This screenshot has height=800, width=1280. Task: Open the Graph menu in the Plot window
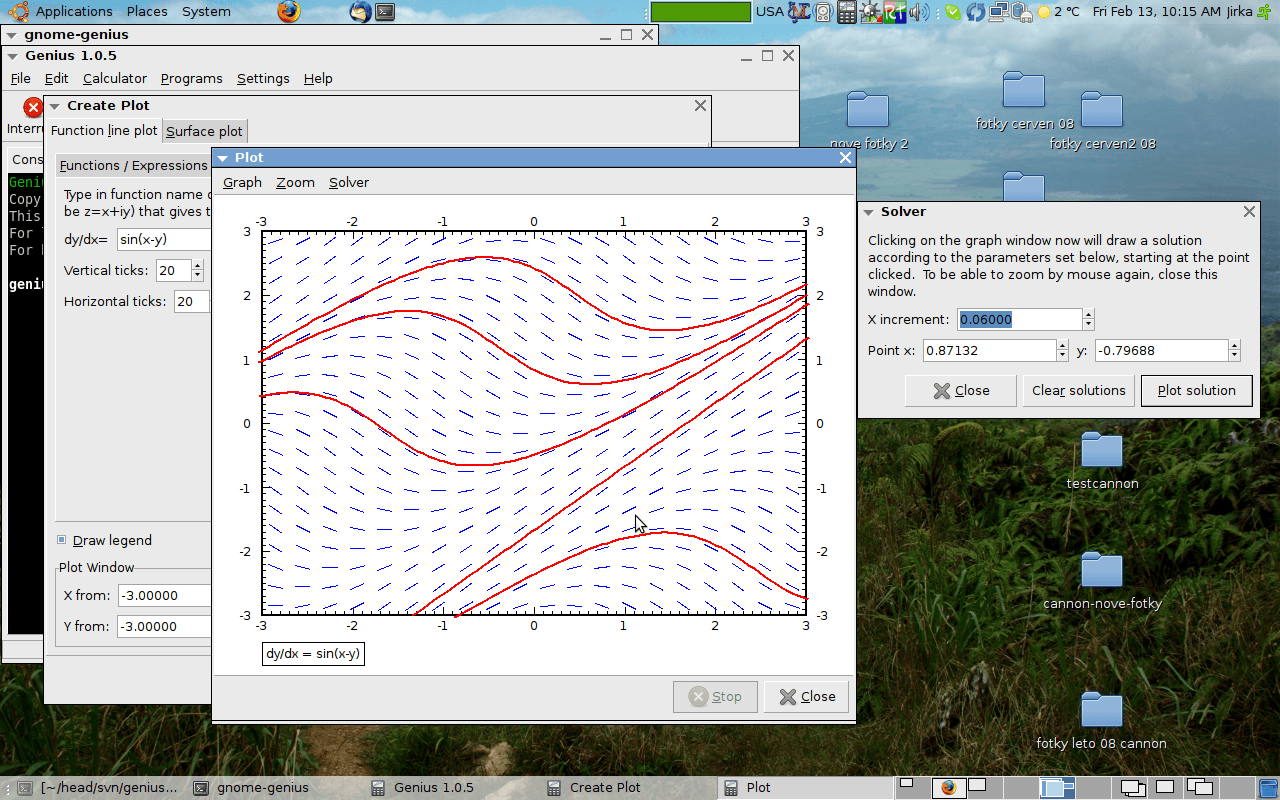coord(241,183)
